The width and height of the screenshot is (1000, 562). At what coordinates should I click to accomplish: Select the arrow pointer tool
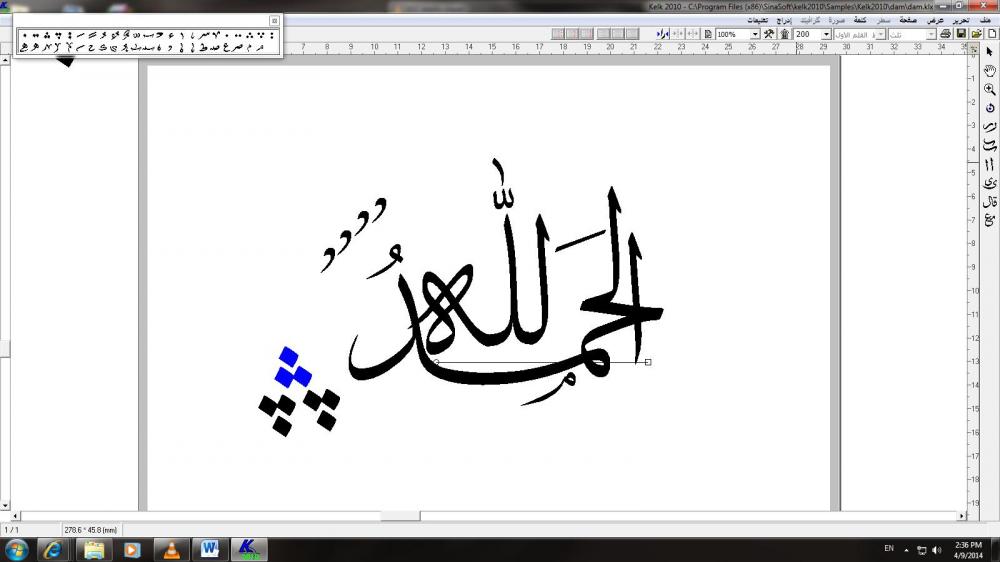tap(990, 51)
